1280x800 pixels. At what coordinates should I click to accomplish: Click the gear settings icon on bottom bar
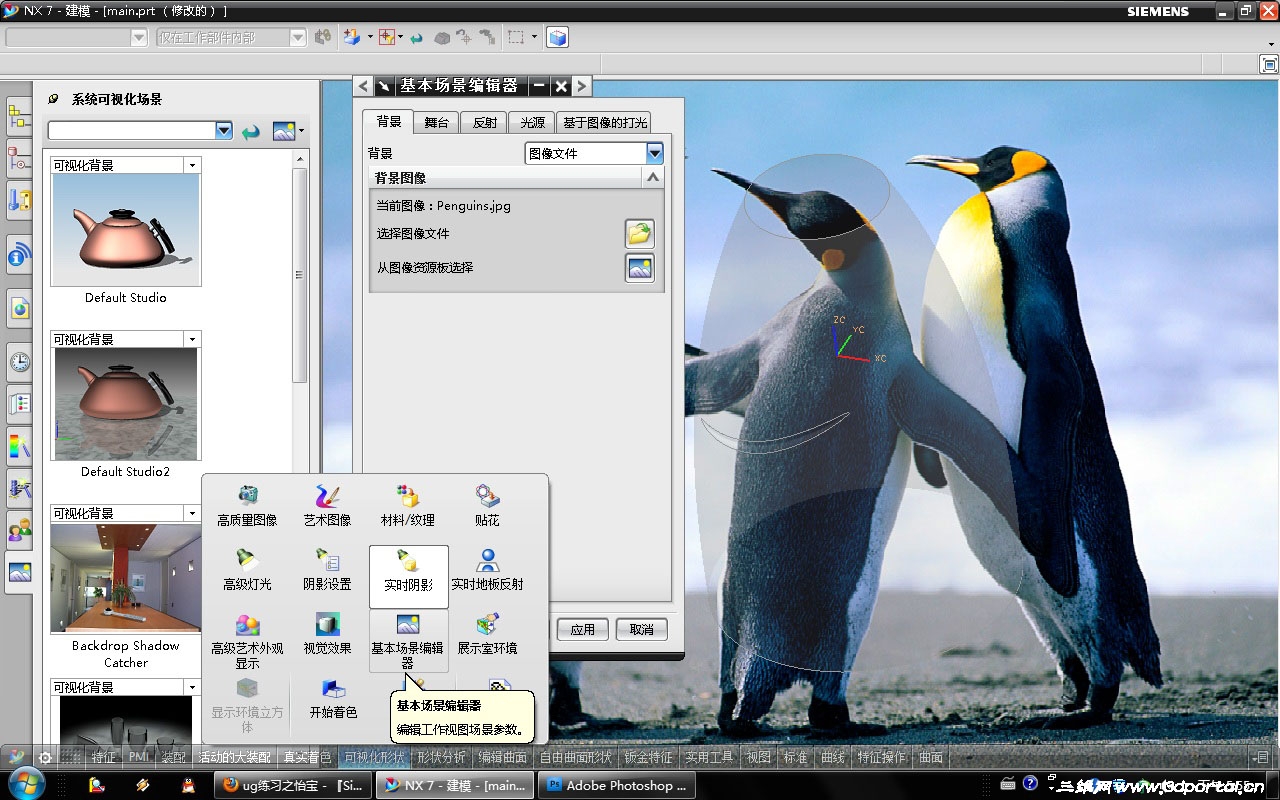(45, 757)
